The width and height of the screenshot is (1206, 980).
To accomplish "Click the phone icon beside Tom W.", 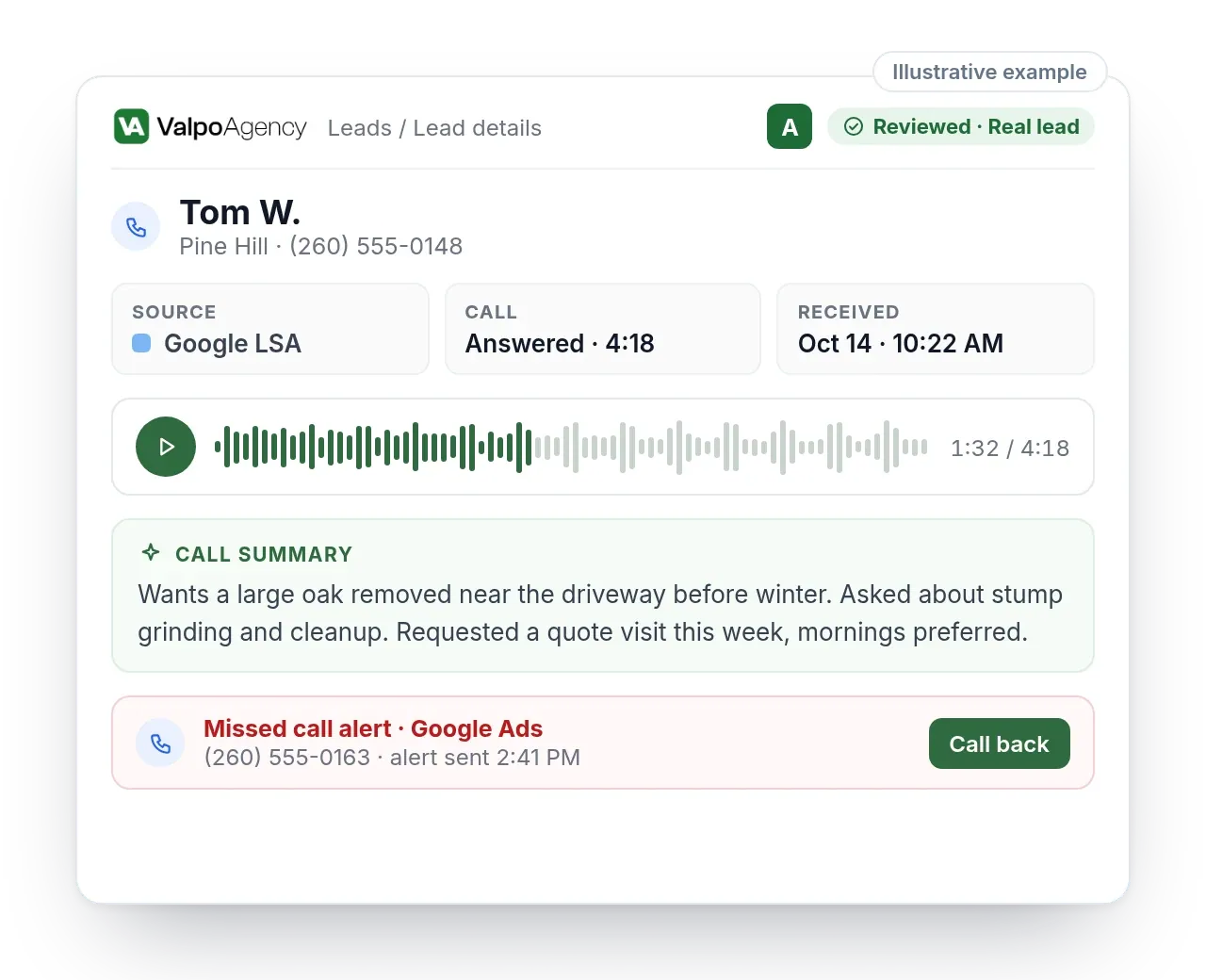I will coord(137,227).
